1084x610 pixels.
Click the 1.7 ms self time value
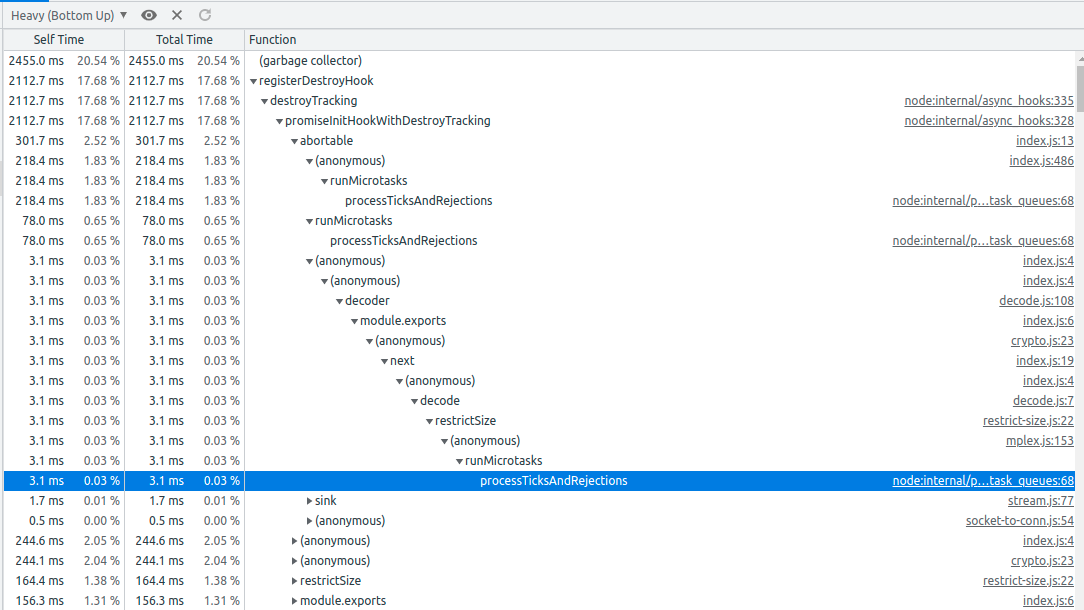pyautogui.click(x=46, y=501)
